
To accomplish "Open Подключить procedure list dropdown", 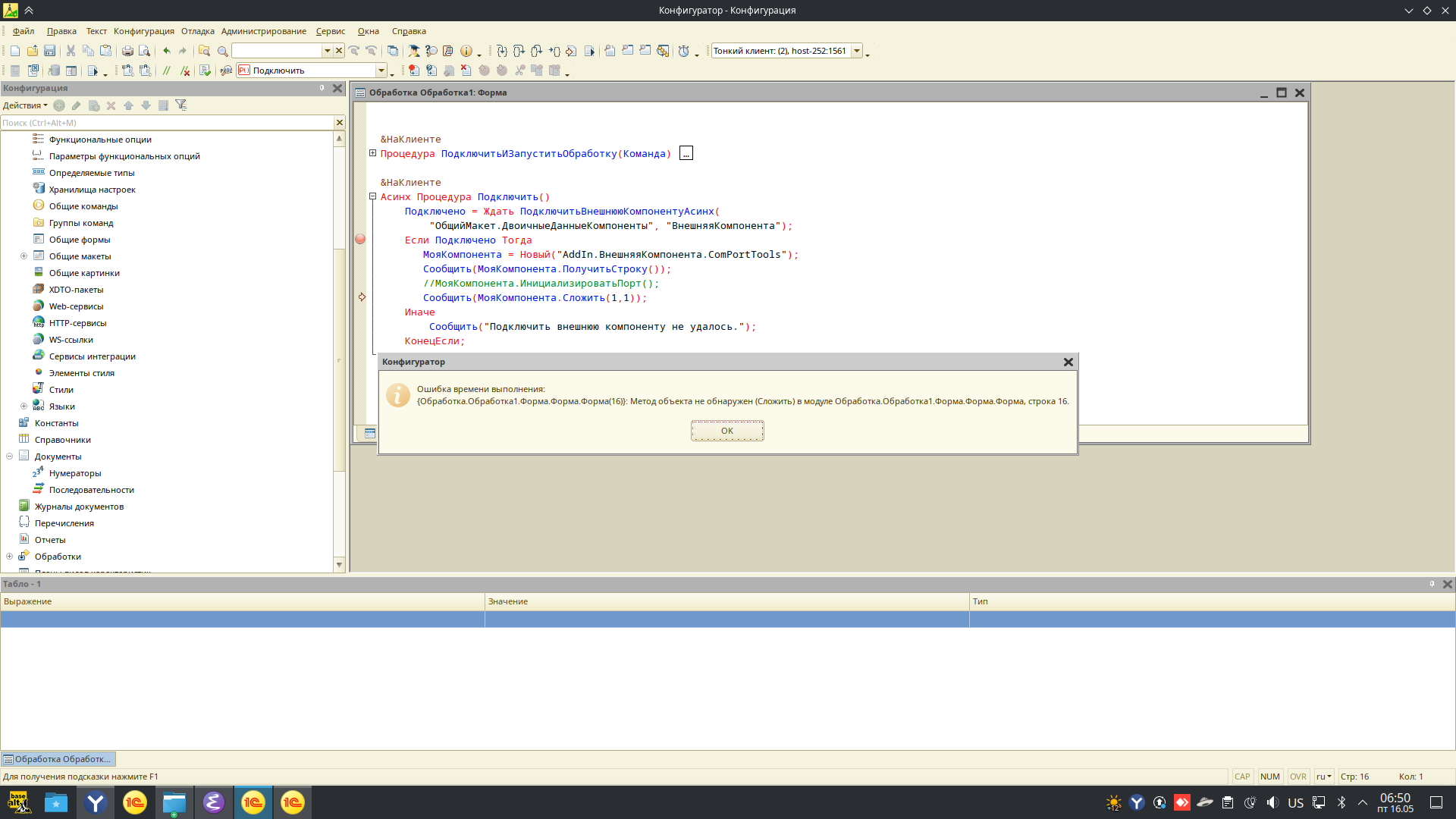I will [x=381, y=71].
